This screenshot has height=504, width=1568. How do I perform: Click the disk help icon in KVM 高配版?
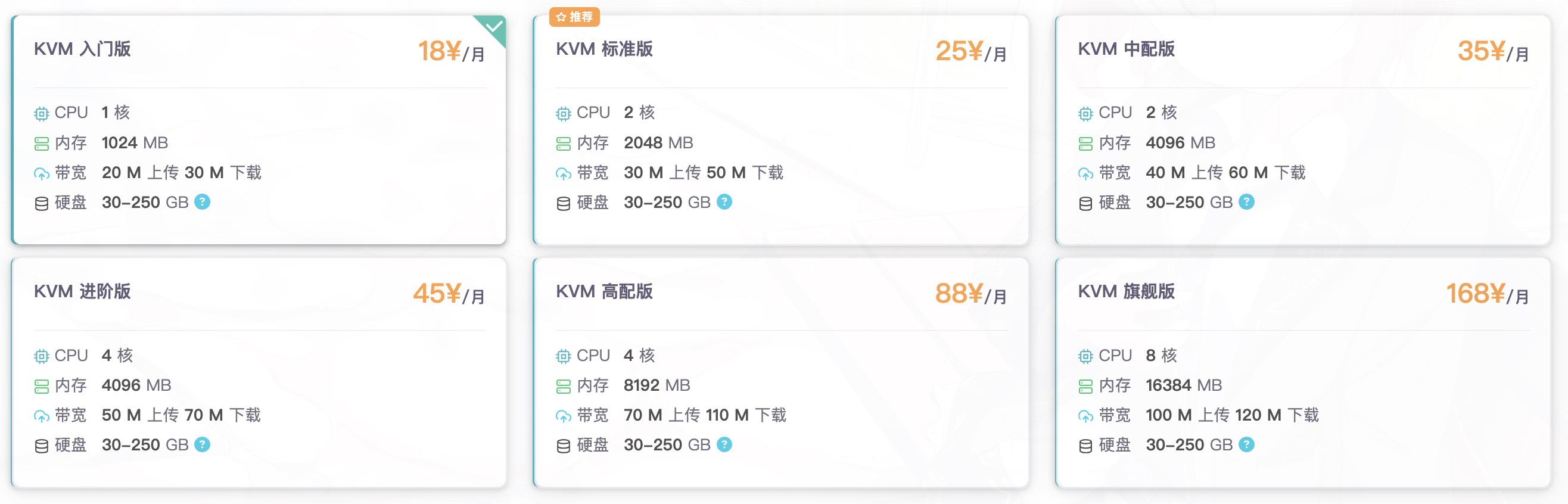(724, 445)
